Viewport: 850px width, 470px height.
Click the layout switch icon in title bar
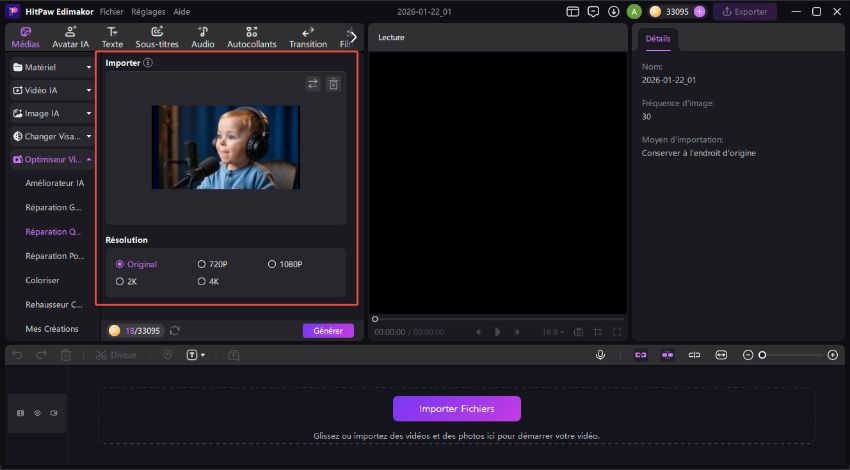coord(572,11)
